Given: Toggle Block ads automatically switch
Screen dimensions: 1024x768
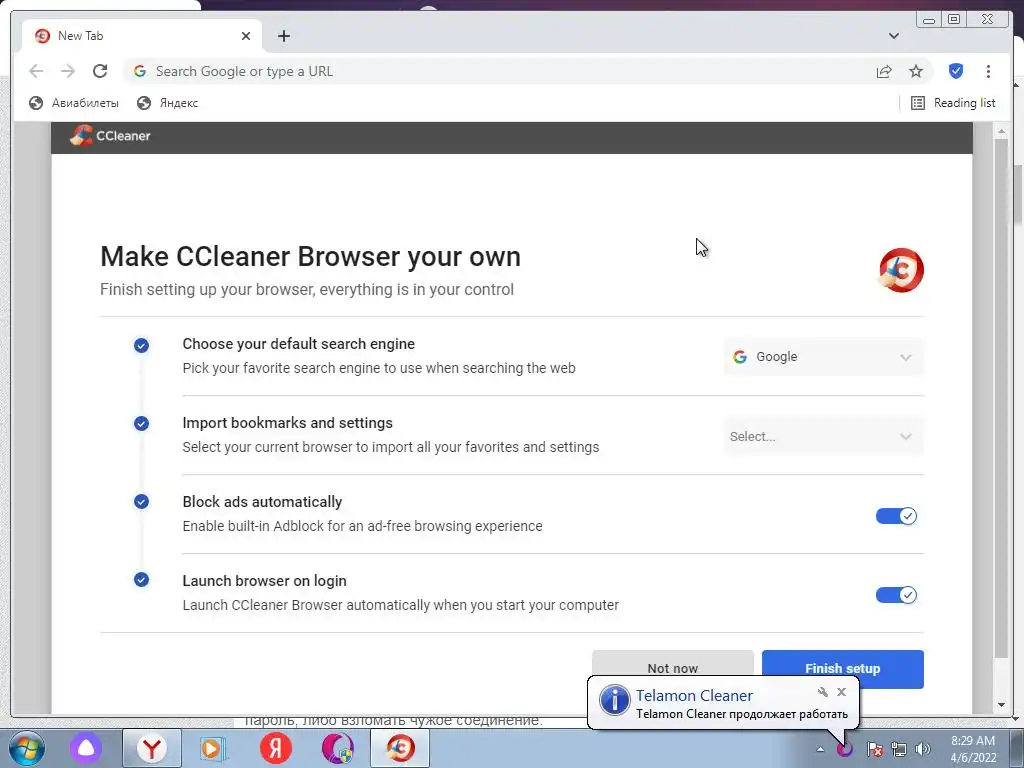Looking at the screenshot, I should (x=896, y=516).
